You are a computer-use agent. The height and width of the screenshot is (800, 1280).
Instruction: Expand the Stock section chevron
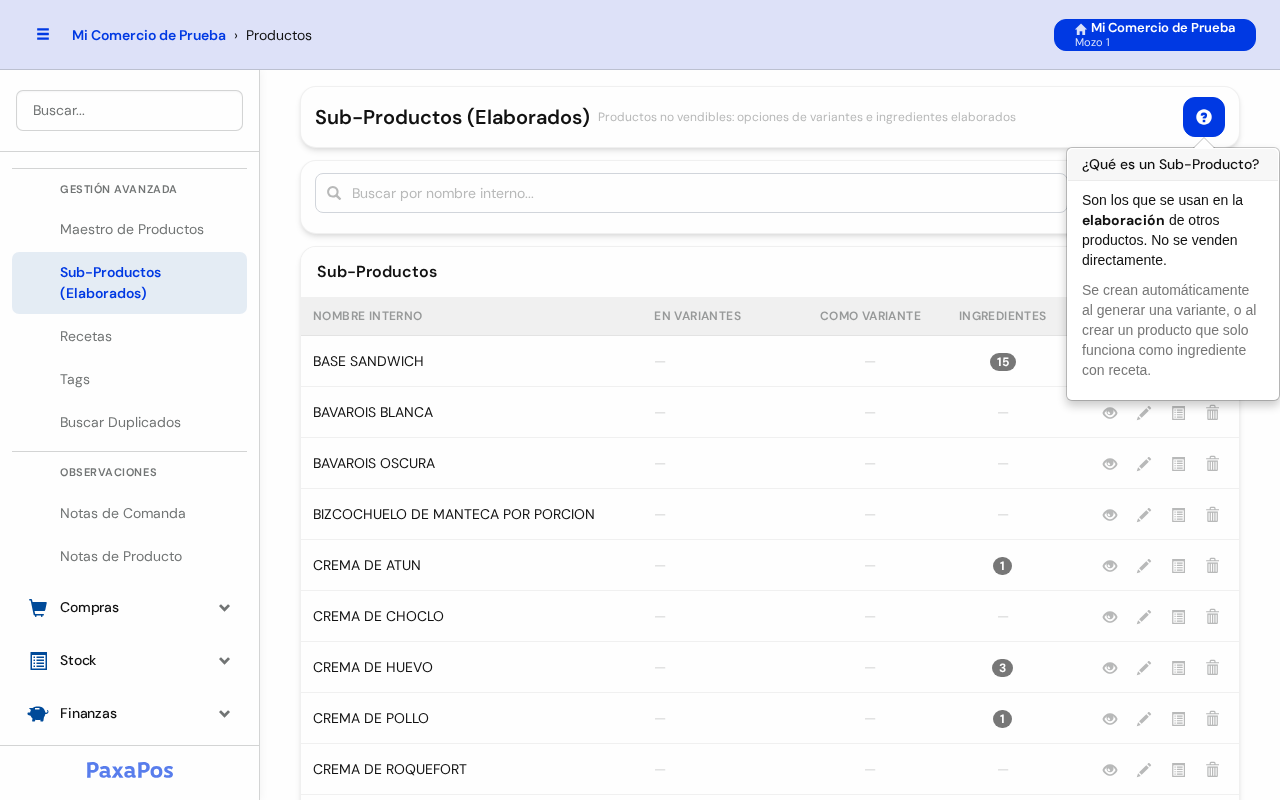tap(224, 661)
